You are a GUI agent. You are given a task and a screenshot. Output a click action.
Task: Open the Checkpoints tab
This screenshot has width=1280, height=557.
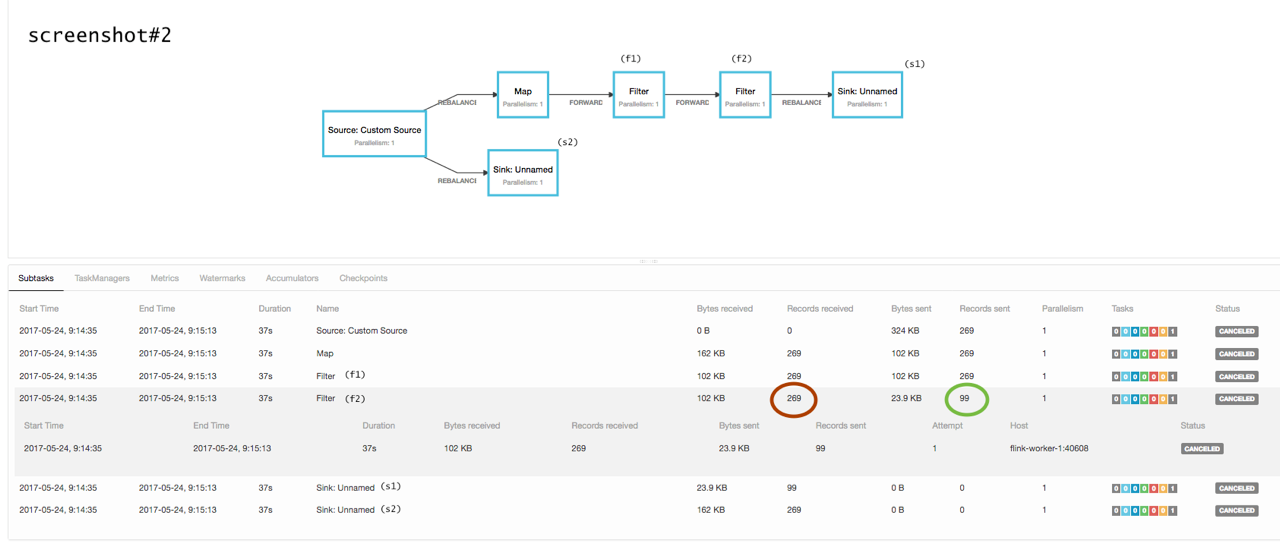[x=363, y=278]
